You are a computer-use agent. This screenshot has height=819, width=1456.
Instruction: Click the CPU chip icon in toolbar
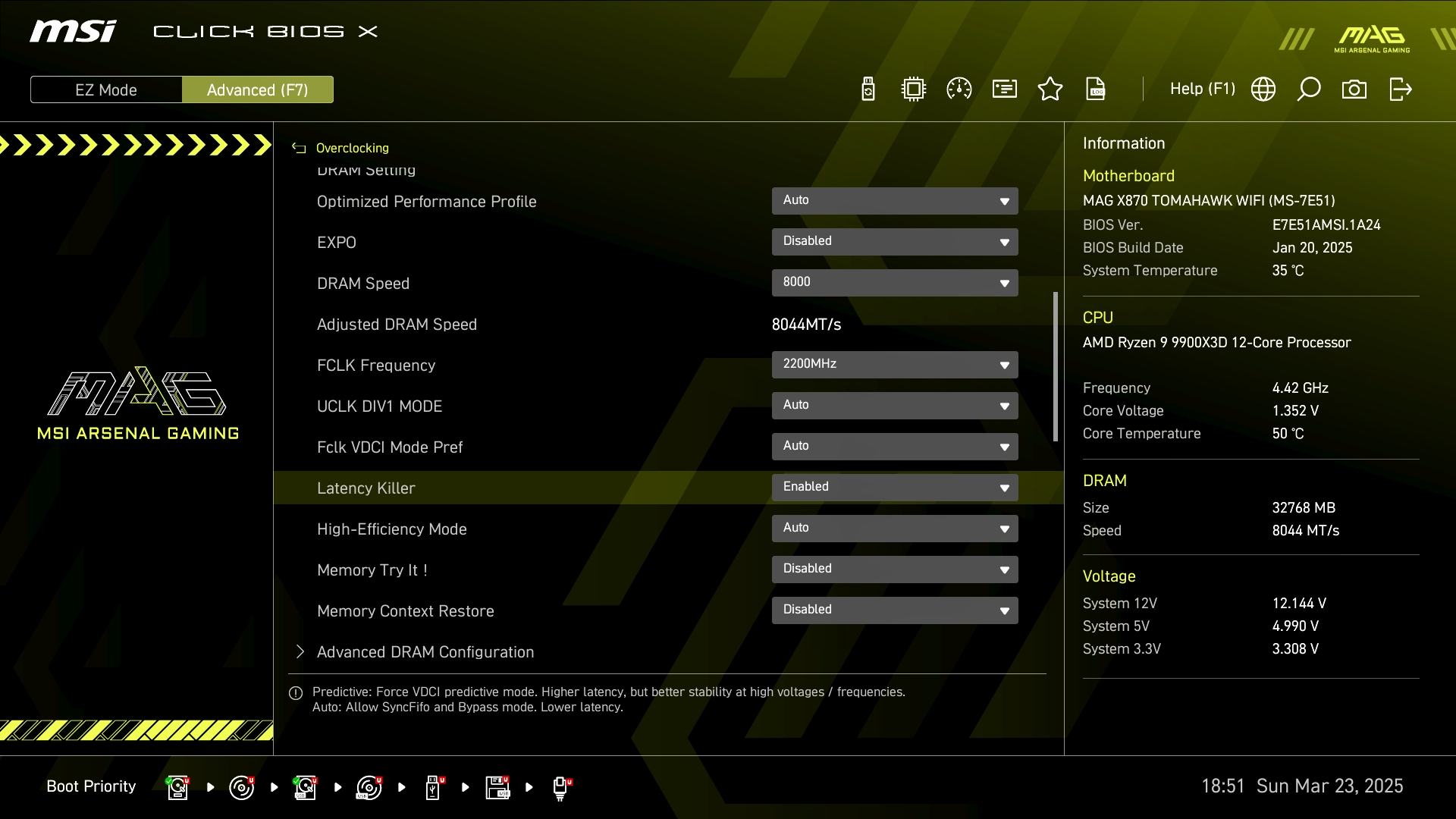pyautogui.click(x=914, y=89)
